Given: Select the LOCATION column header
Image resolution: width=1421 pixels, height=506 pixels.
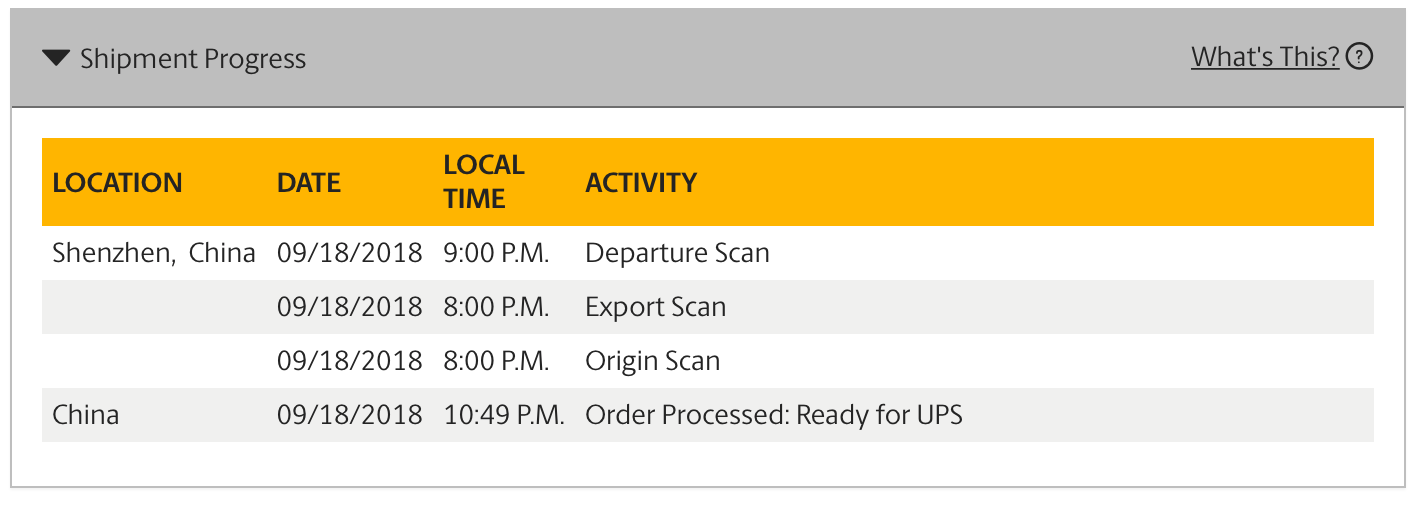Looking at the screenshot, I should (x=117, y=183).
